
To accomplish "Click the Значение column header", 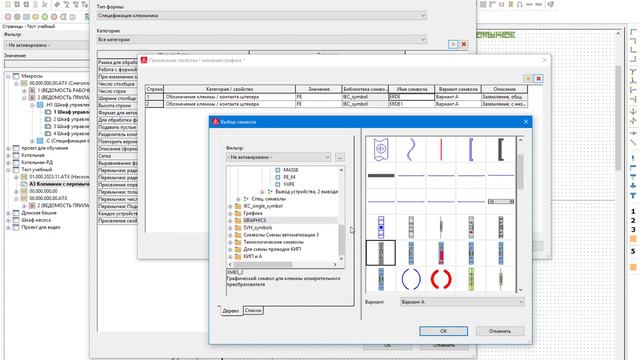I will point(319,89).
